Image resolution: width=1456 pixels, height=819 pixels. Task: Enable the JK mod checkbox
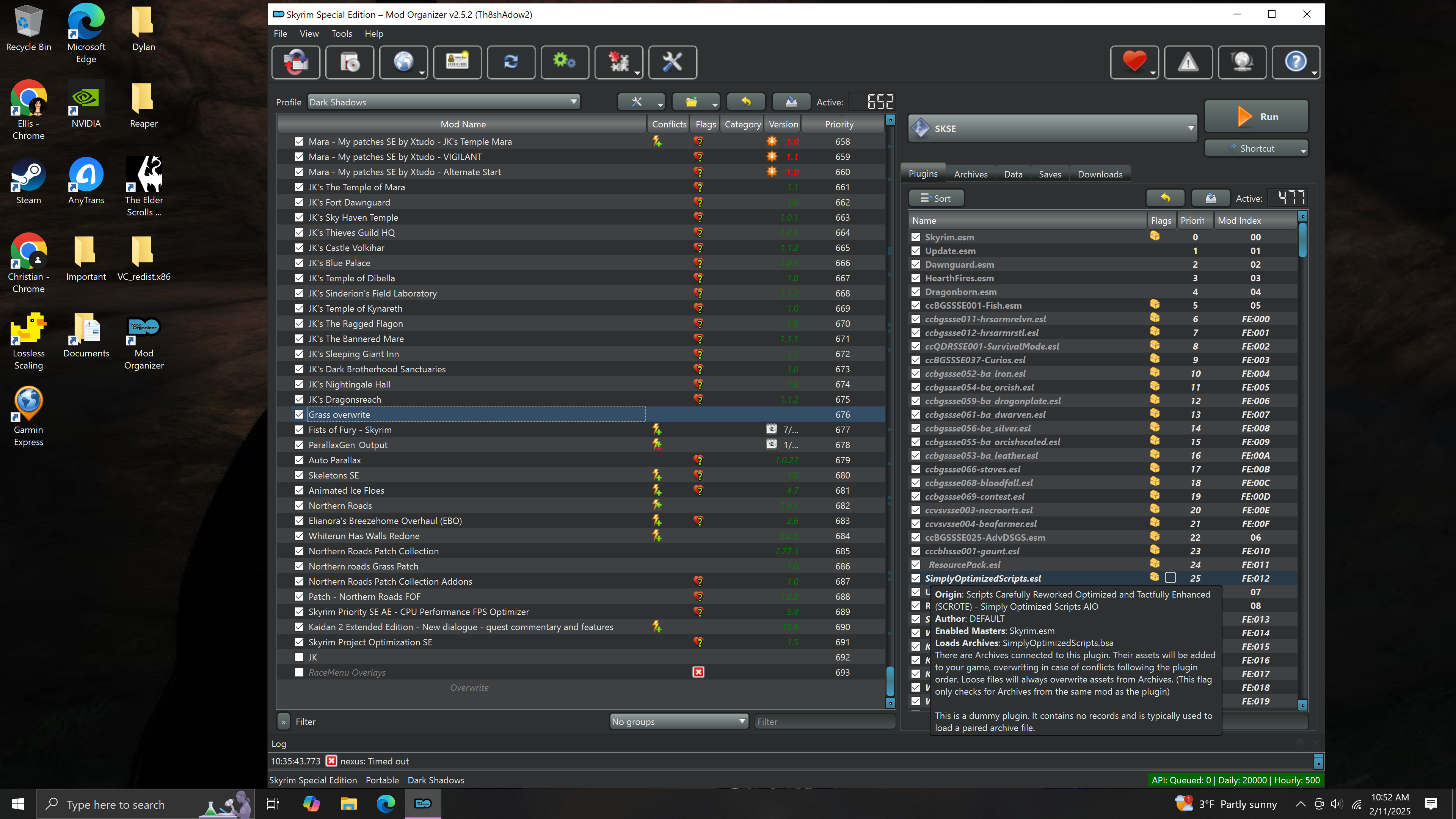pyautogui.click(x=299, y=657)
